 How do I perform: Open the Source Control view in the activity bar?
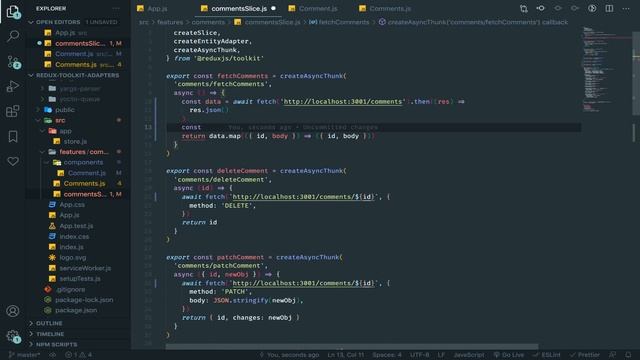13,62
